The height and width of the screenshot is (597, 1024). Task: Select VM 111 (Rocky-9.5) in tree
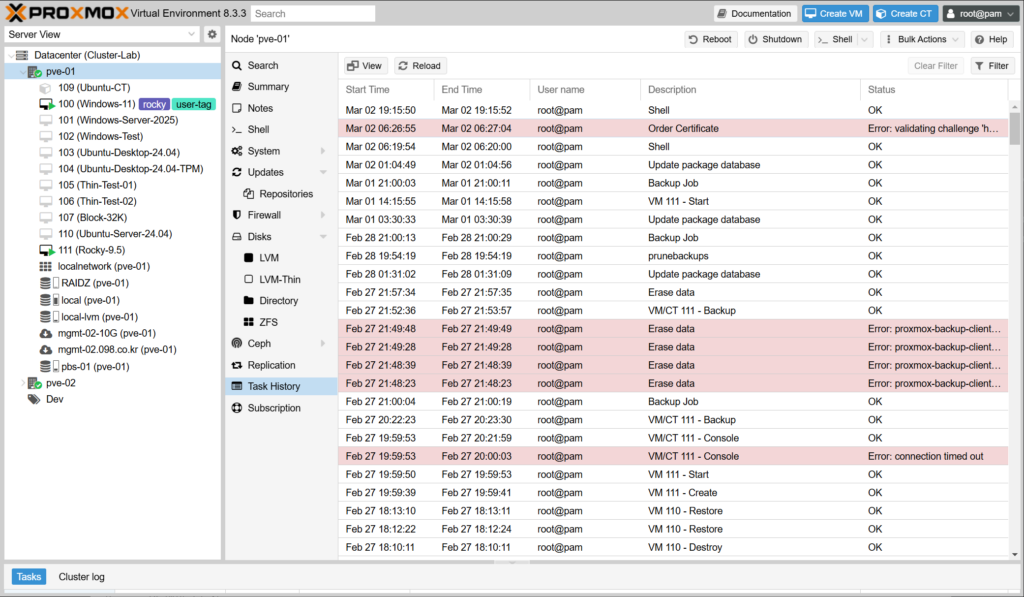[x=91, y=250]
